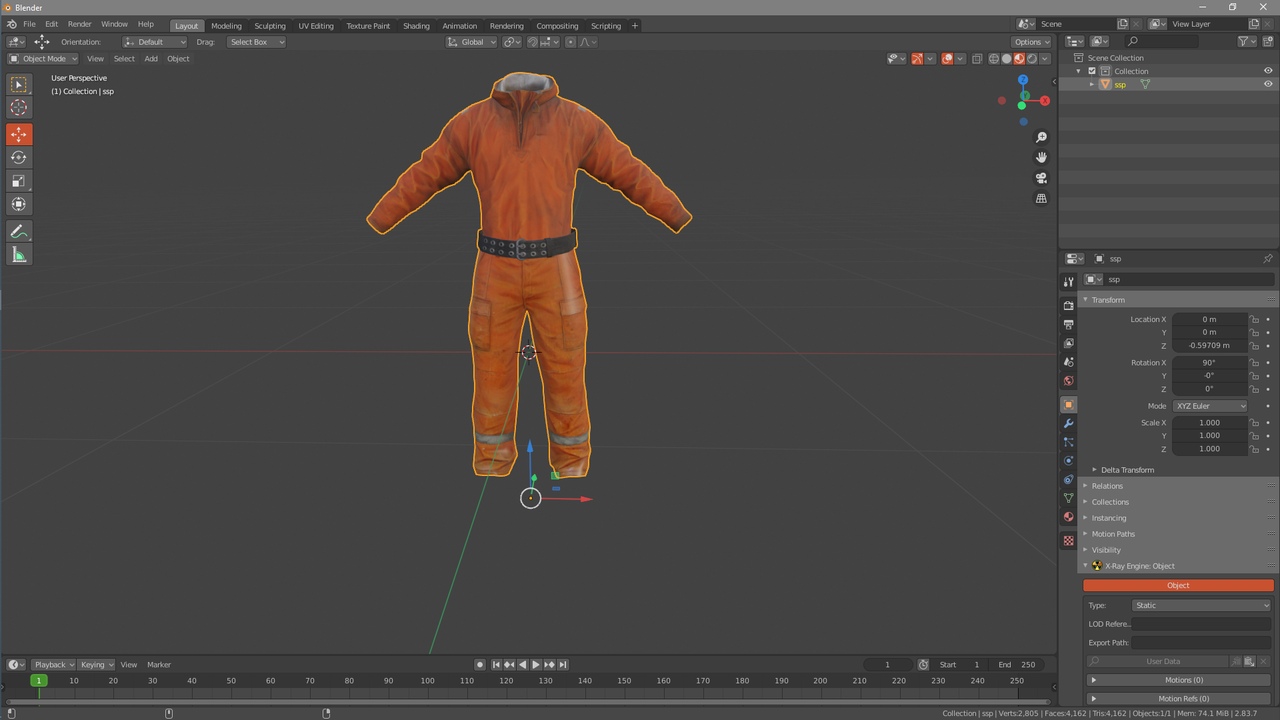This screenshot has height=720, width=1280.
Task: Select the Cursor tool in the toolbar
Action: pyautogui.click(x=18, y=108)
